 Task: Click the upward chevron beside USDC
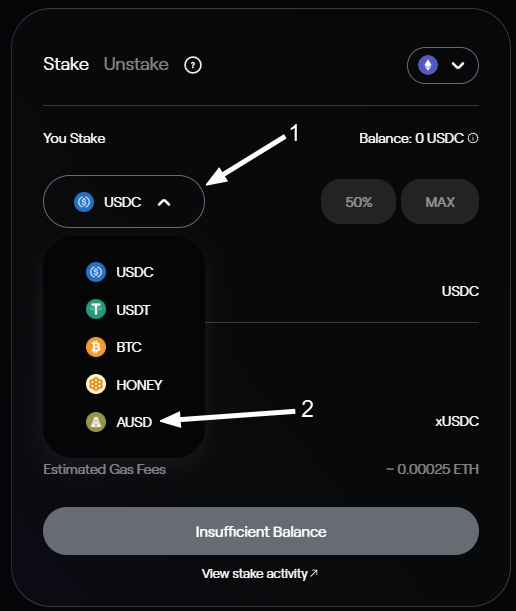point(164,202)
